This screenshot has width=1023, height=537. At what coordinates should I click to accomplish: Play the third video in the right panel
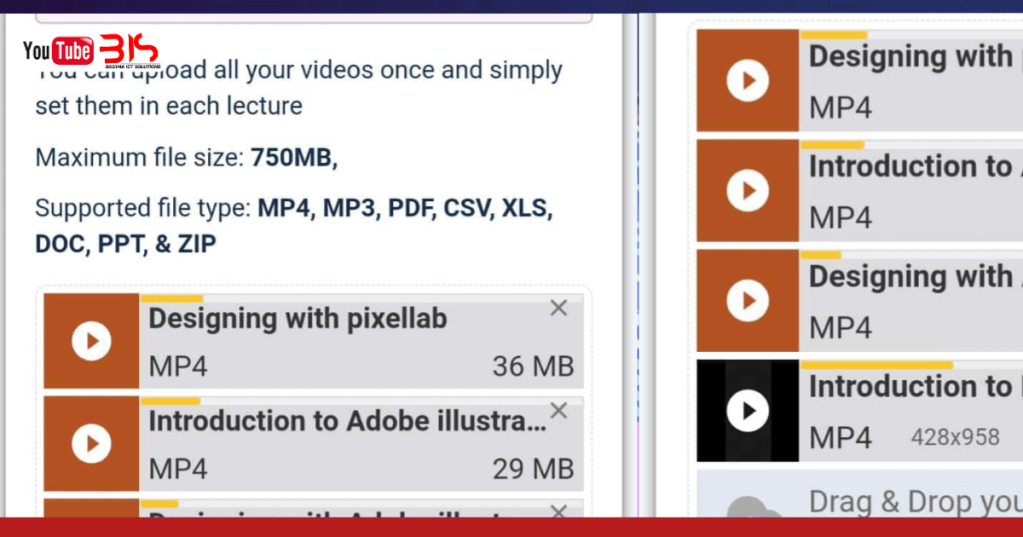coord(748,300)
